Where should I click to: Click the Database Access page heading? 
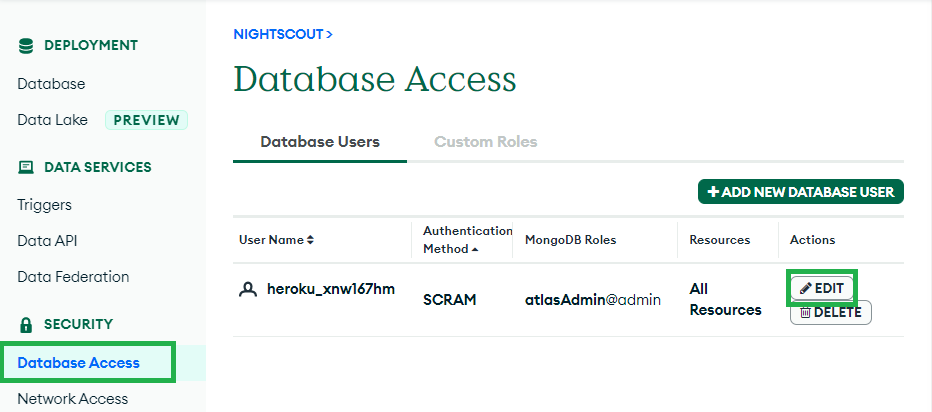[375, 80]
